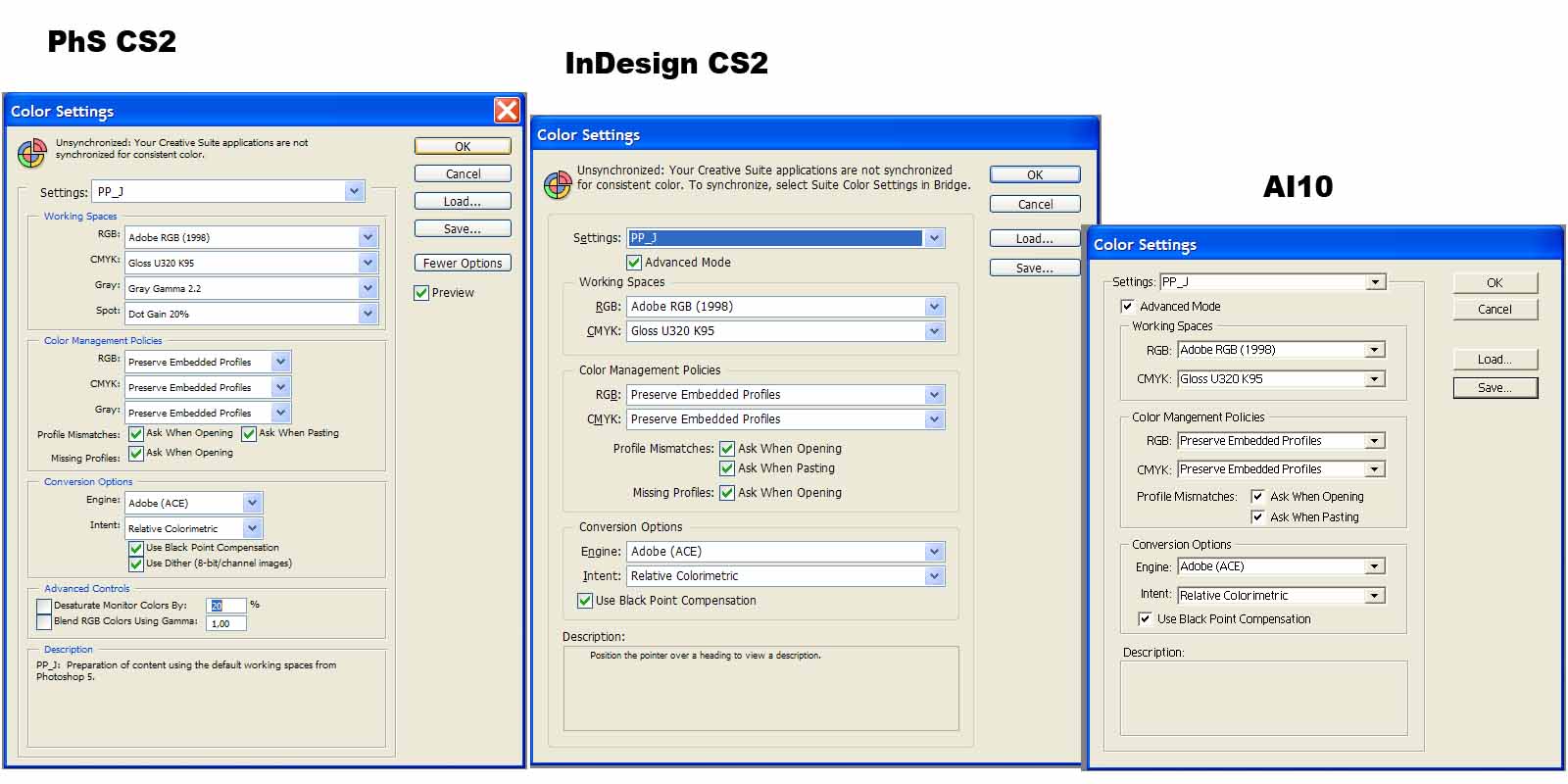1568x784 pixels.
Task: Click OK in Illustrator Color Settings
Action: coord(1494,282)
